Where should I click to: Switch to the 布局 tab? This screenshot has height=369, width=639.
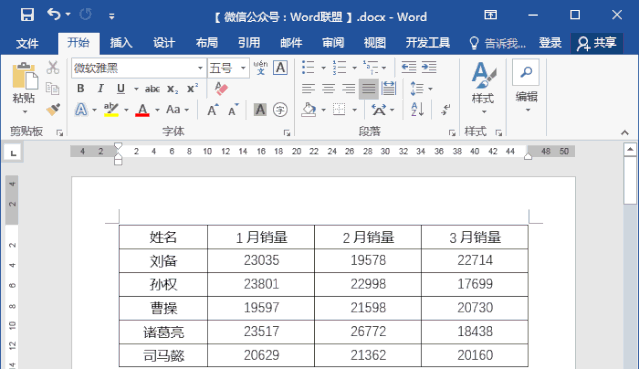pyautogui.click(x=207, y=43)
